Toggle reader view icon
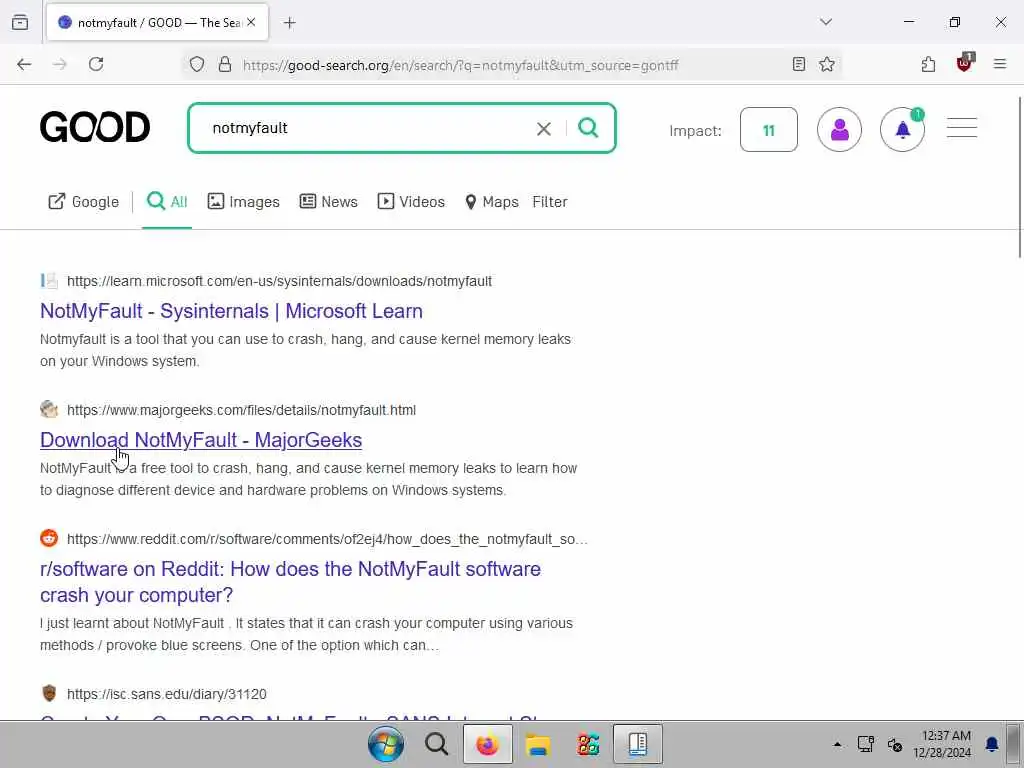Viewport: 1024px width, 768px height. point(798,64)
